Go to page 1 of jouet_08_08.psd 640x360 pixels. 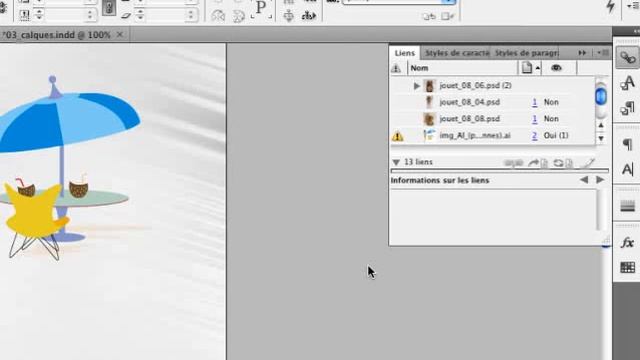coord(534,119)
